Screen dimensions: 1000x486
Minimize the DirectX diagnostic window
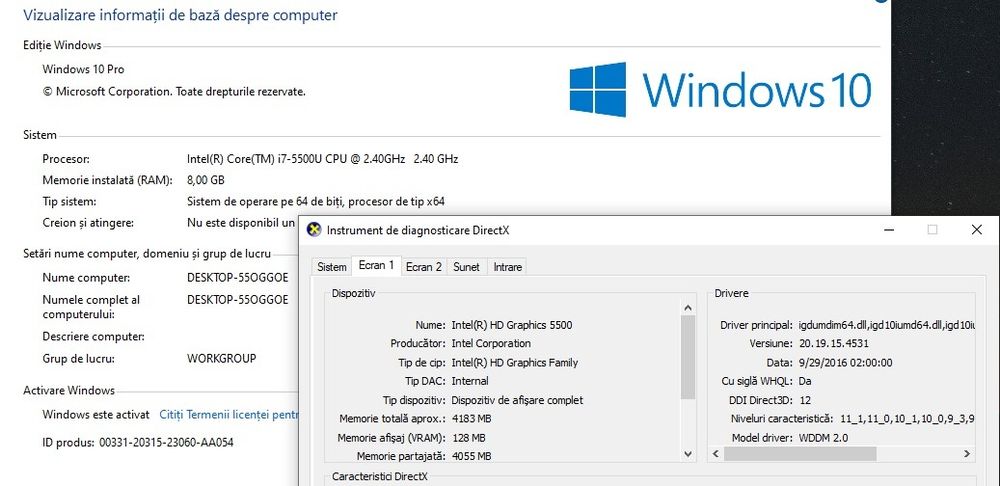pos(889,230)
